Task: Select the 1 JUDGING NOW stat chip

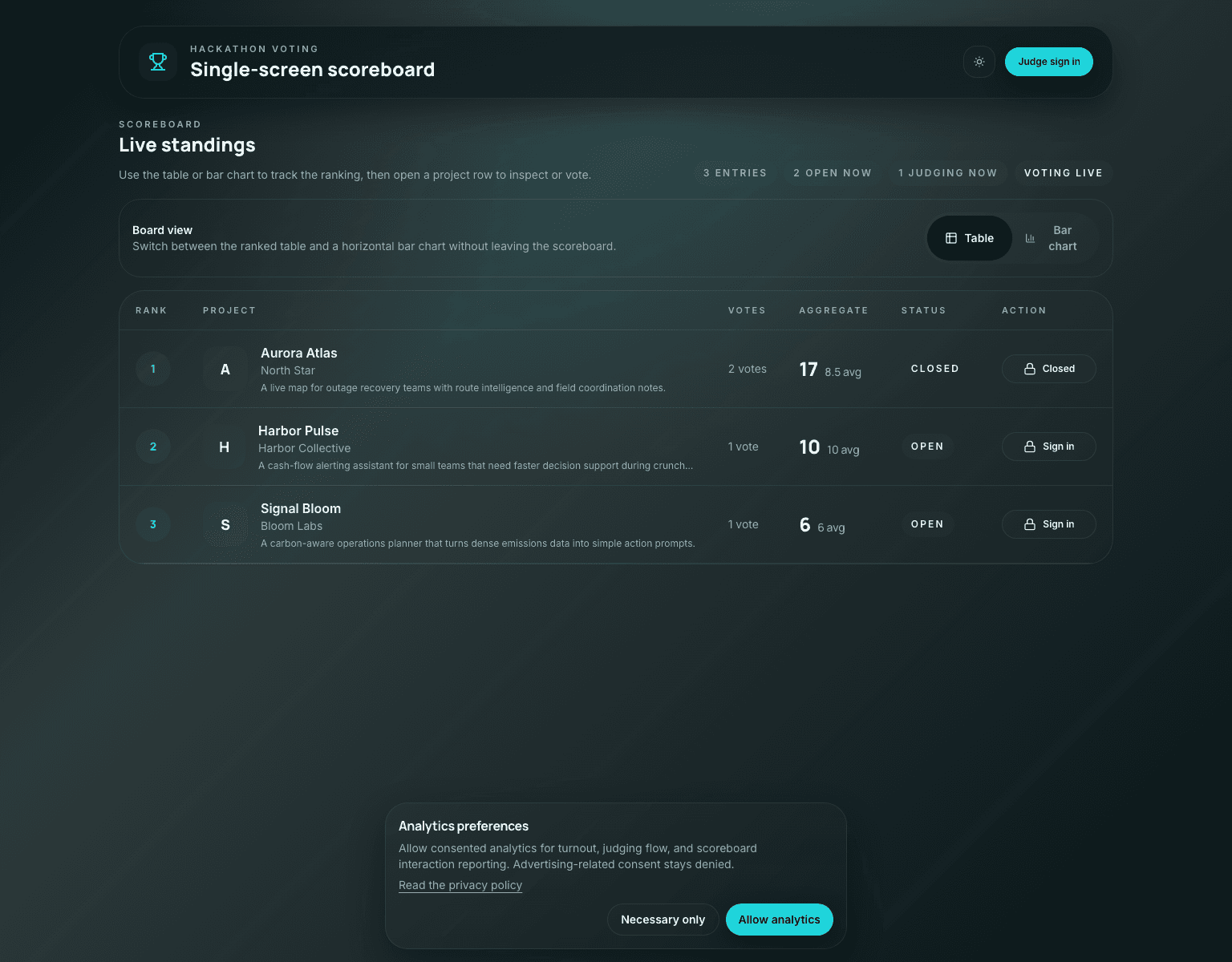Action: [x=947, y=172]
